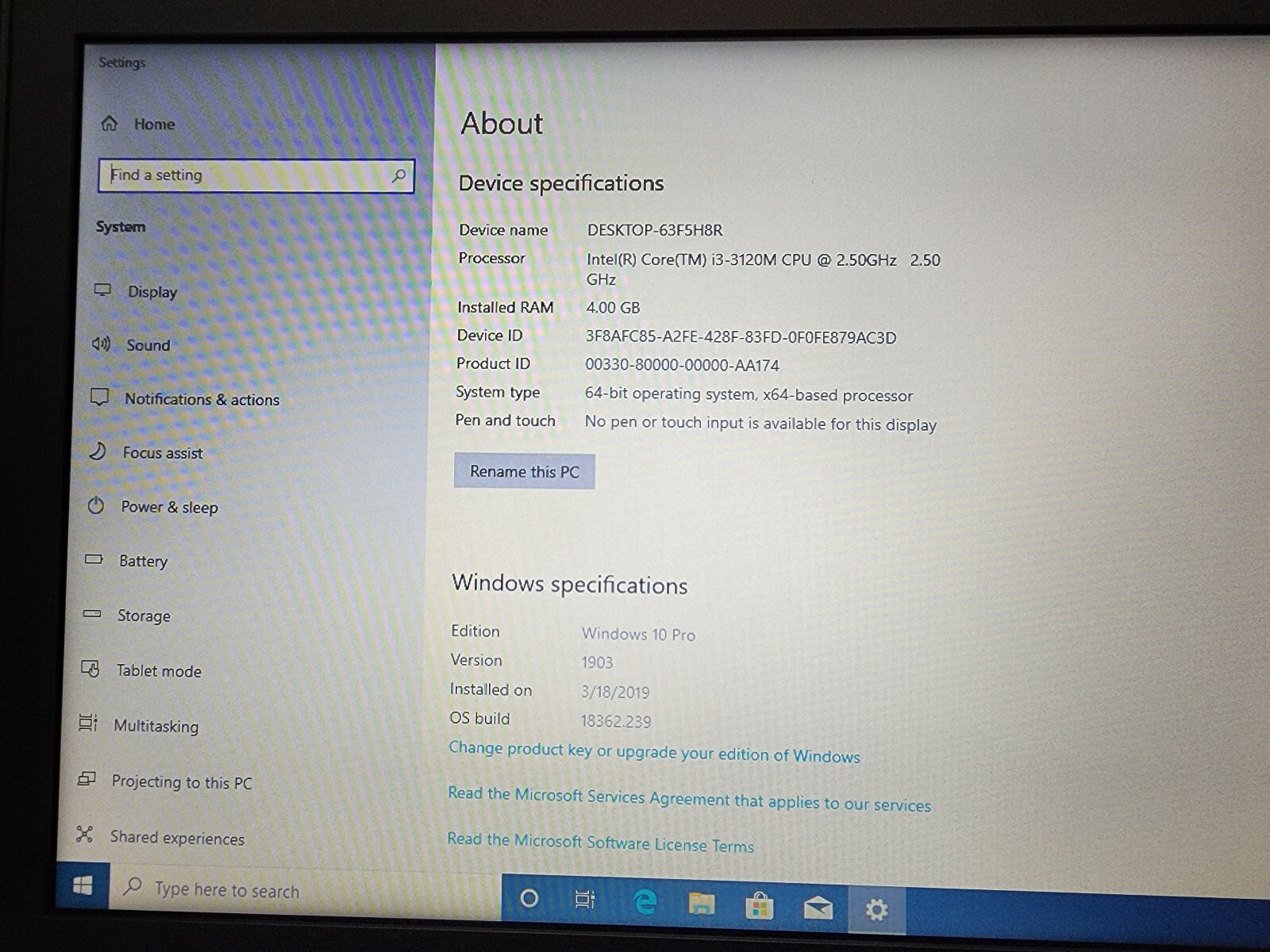Click the Device ID value 3F8AFC85-A2FE

[x=741, y=337]
